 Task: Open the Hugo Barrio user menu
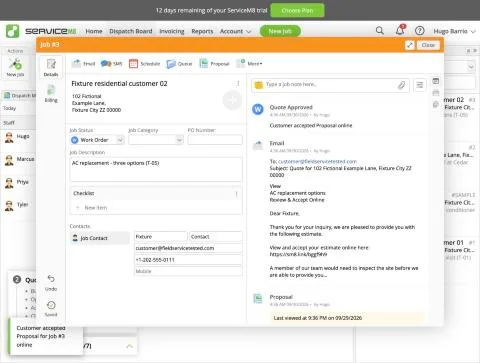coord(454,31)
